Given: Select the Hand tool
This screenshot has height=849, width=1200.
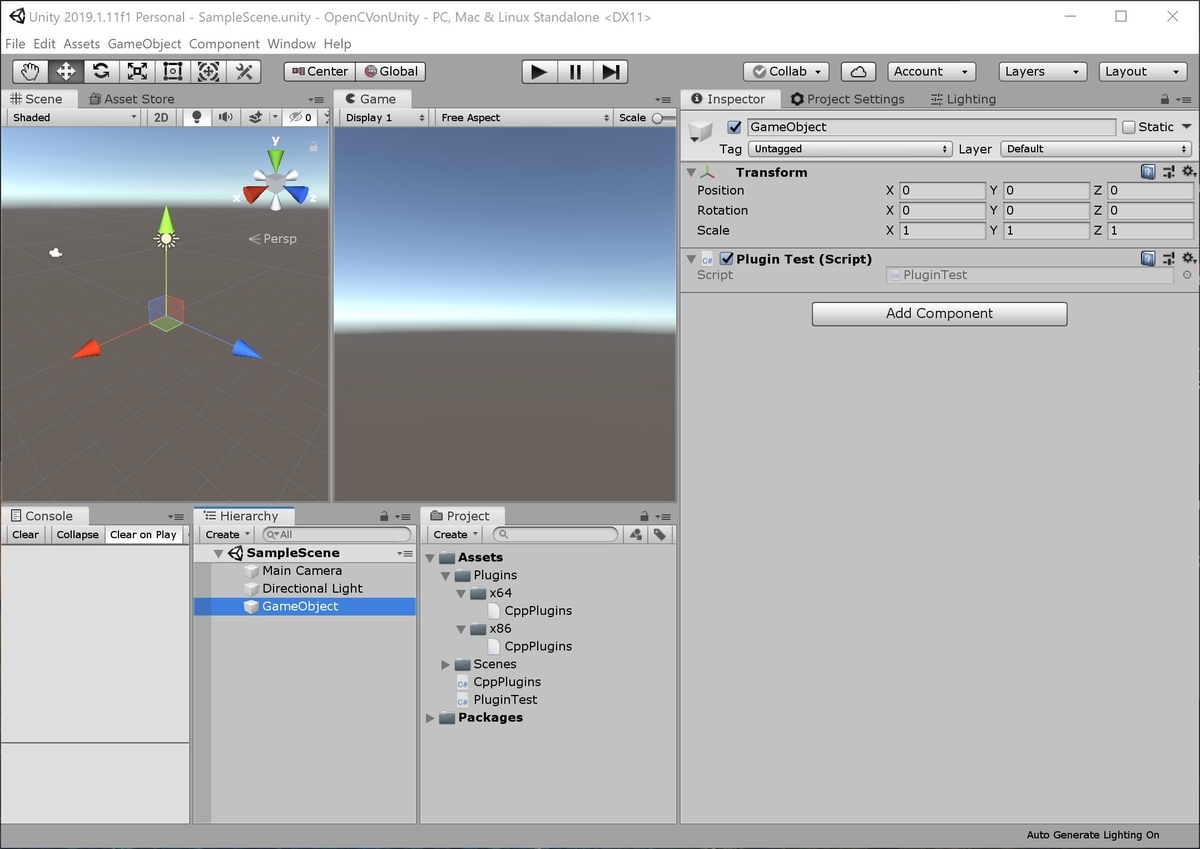Looking at the screenshot, I should (x=30, y=71).
